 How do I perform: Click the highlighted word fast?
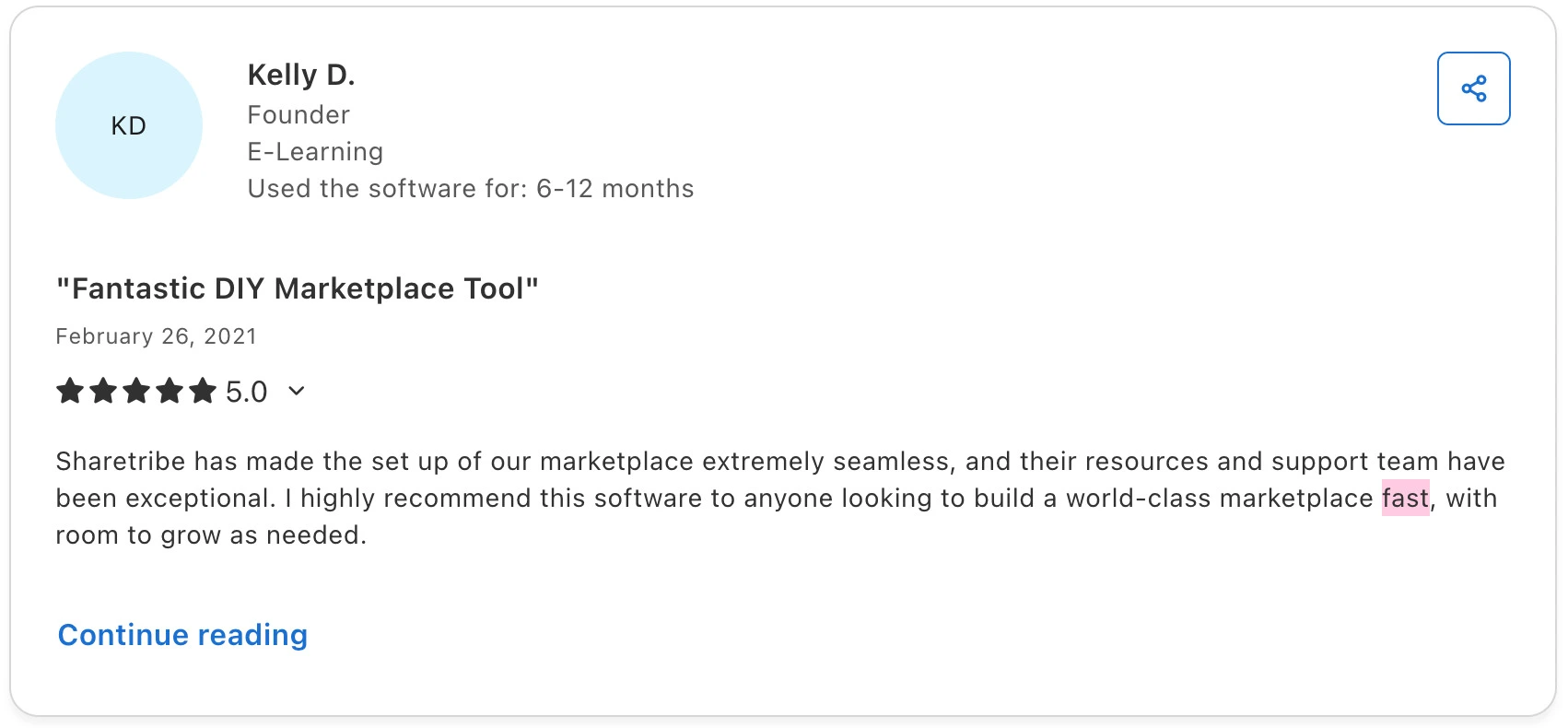(1406, 498)
